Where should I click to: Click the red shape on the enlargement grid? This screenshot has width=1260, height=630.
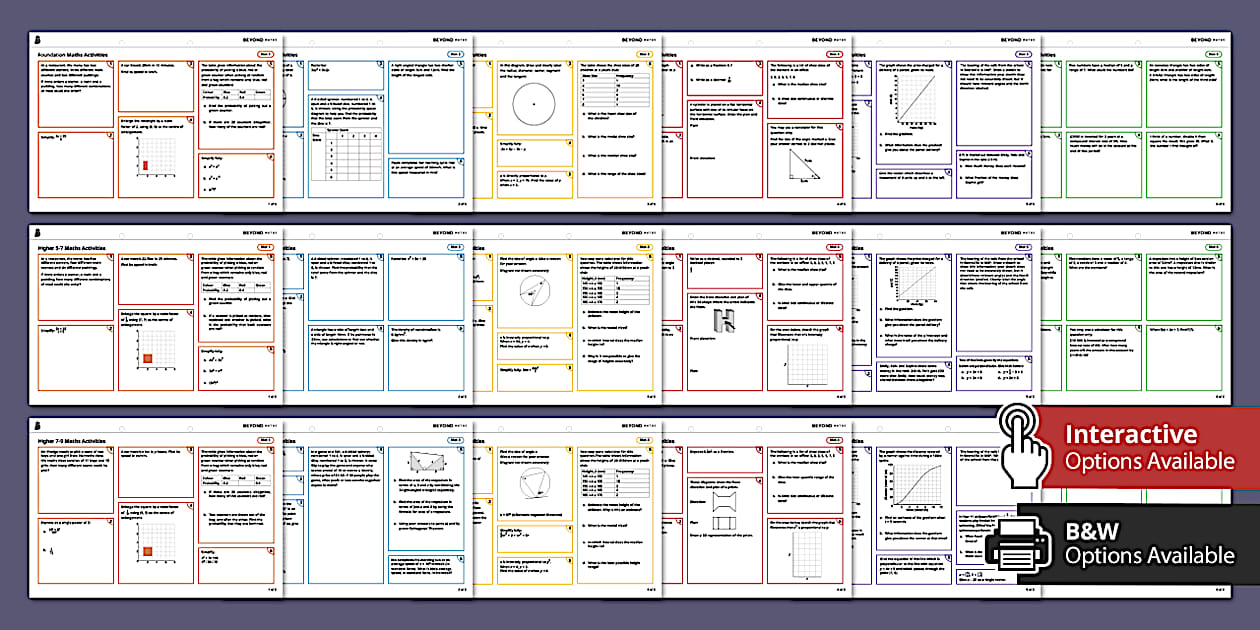click(145, 164)
